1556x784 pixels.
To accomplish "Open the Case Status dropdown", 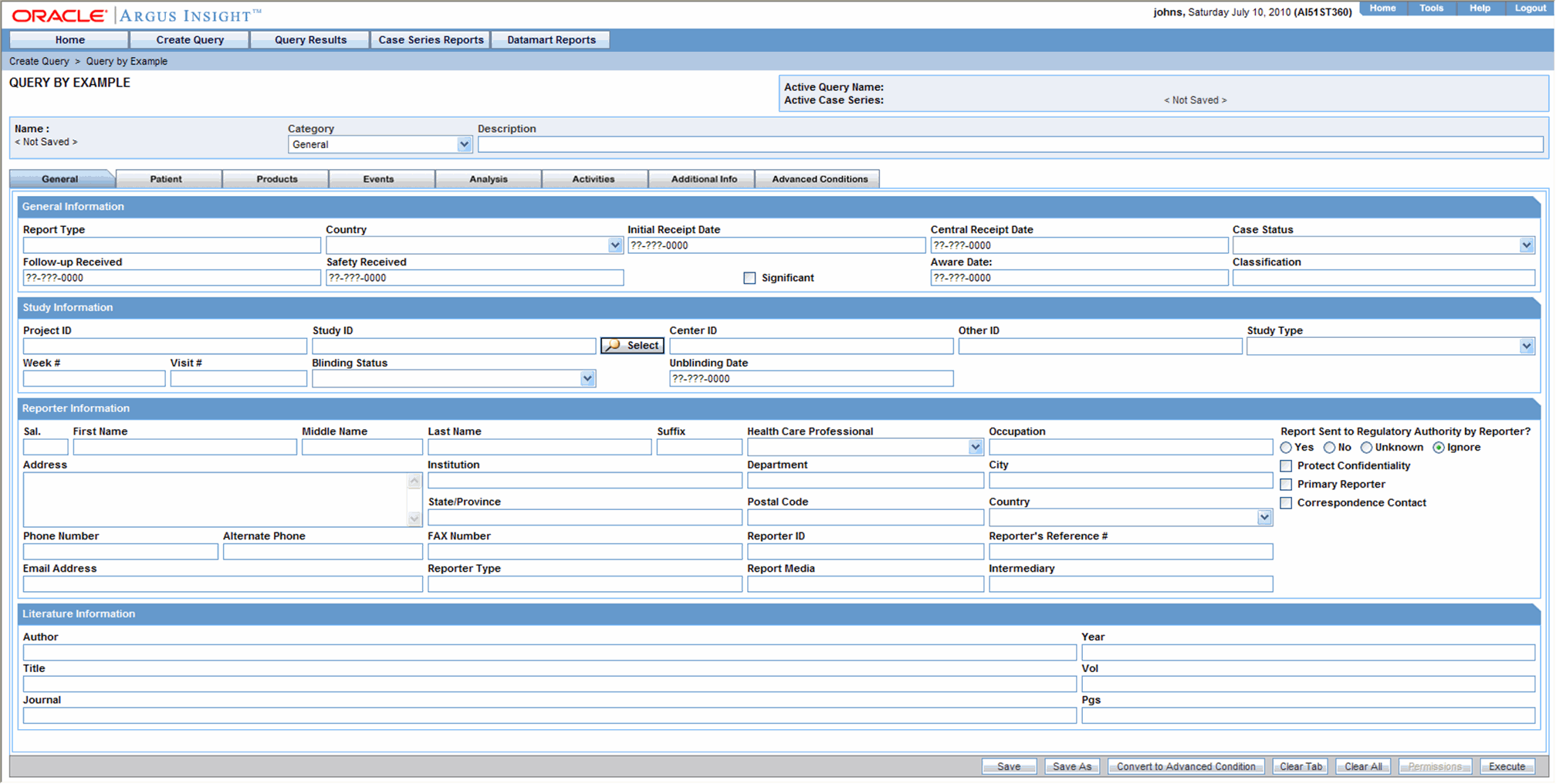I will (1526, 245).
